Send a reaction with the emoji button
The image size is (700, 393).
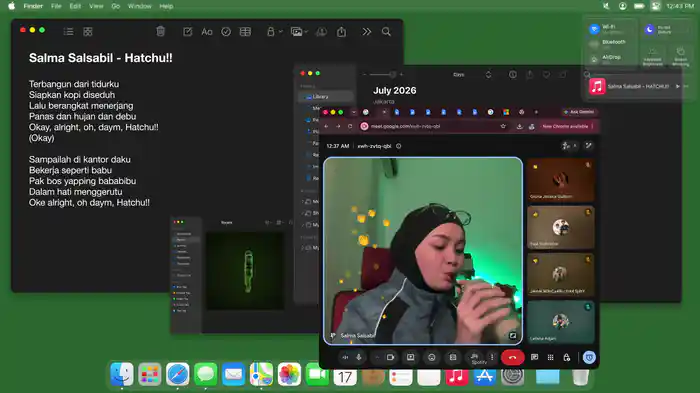[x=432, y=357]
